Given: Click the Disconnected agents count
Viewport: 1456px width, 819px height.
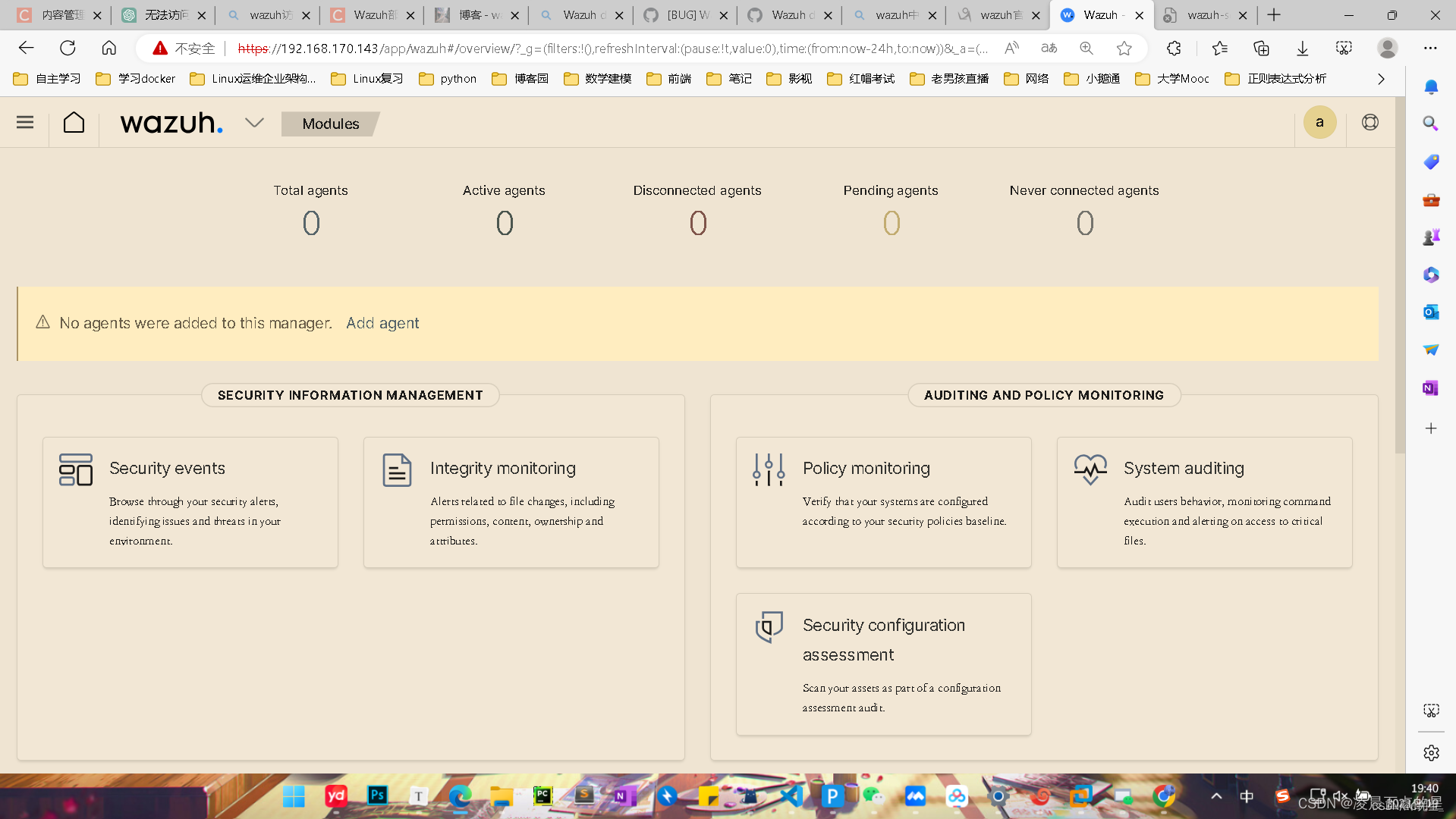Looking at the screenshot, I should coord(698,223).
